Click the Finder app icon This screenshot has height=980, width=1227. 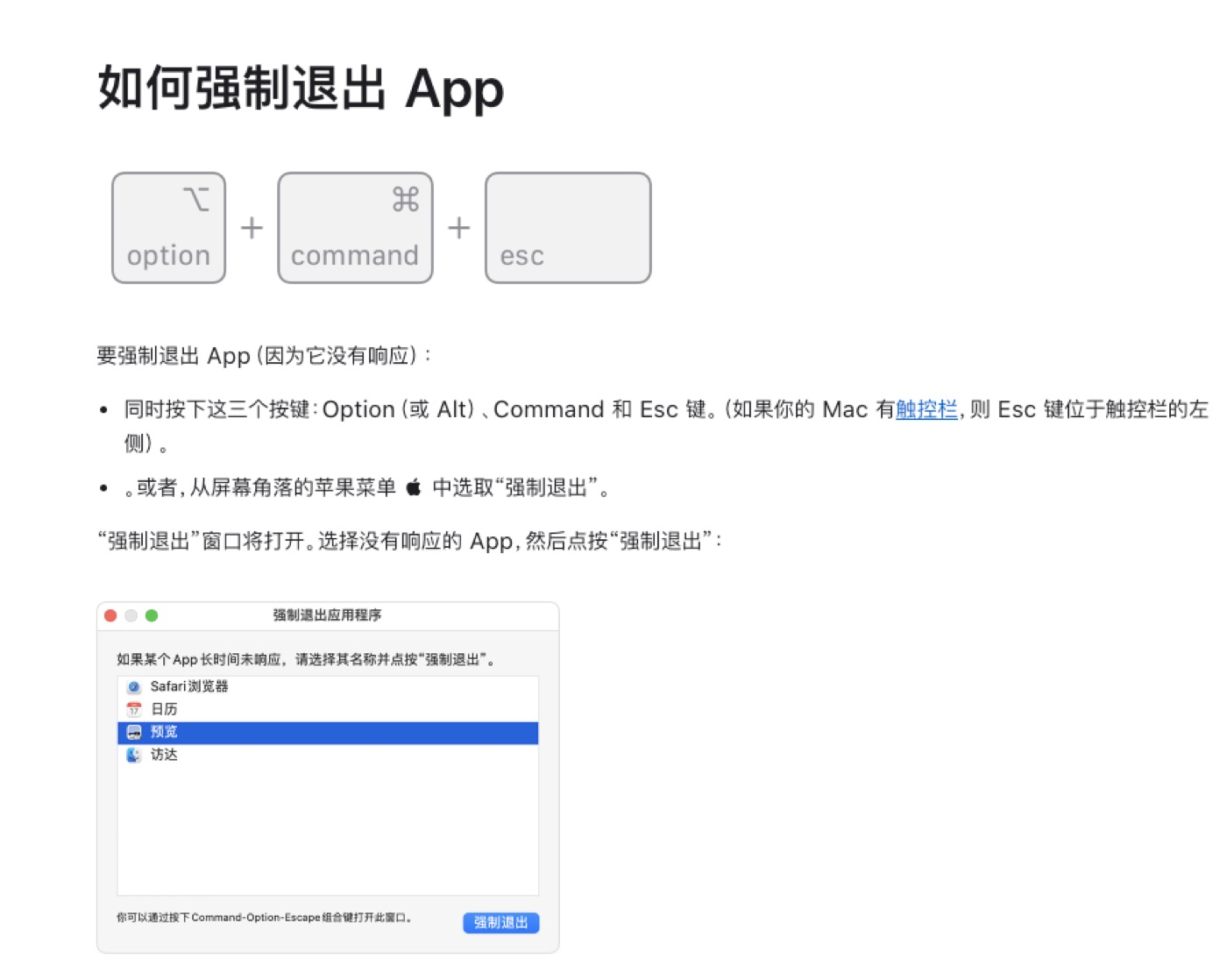point(134,756)
